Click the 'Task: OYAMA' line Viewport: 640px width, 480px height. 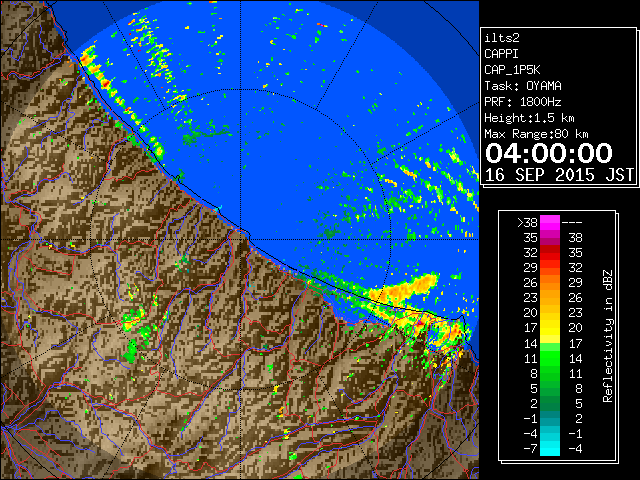click(523, 86)
